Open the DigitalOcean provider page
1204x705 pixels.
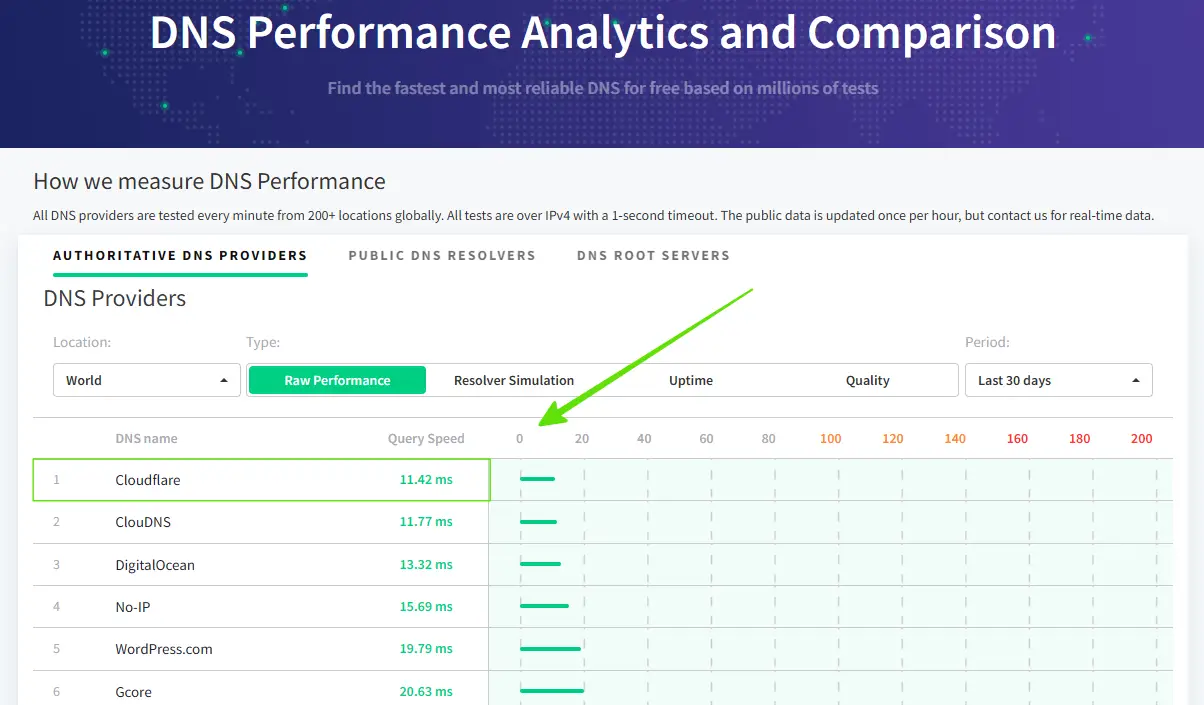click(153, 564)
